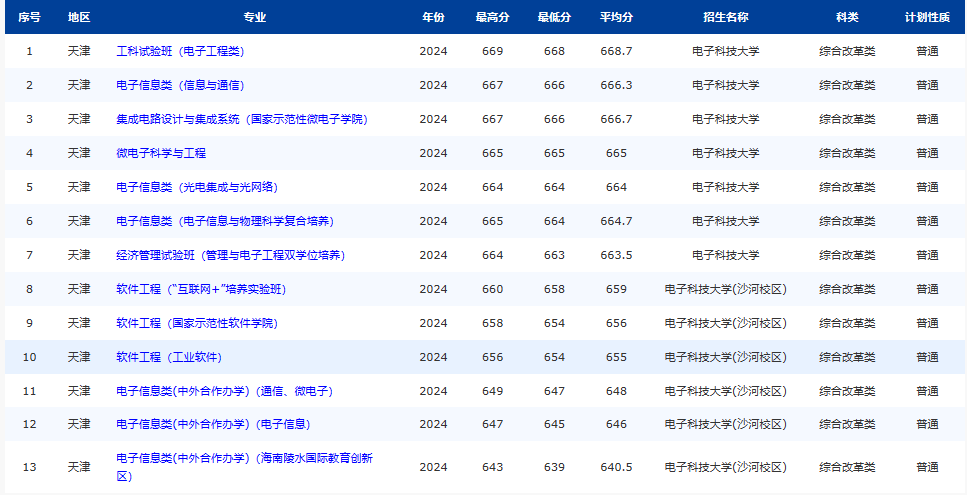Viewport: 967px width, 495px height.
Task: Open 电子信息类（电子信息与物理科学复合培养）link
Action: click(x=225, y=221)
